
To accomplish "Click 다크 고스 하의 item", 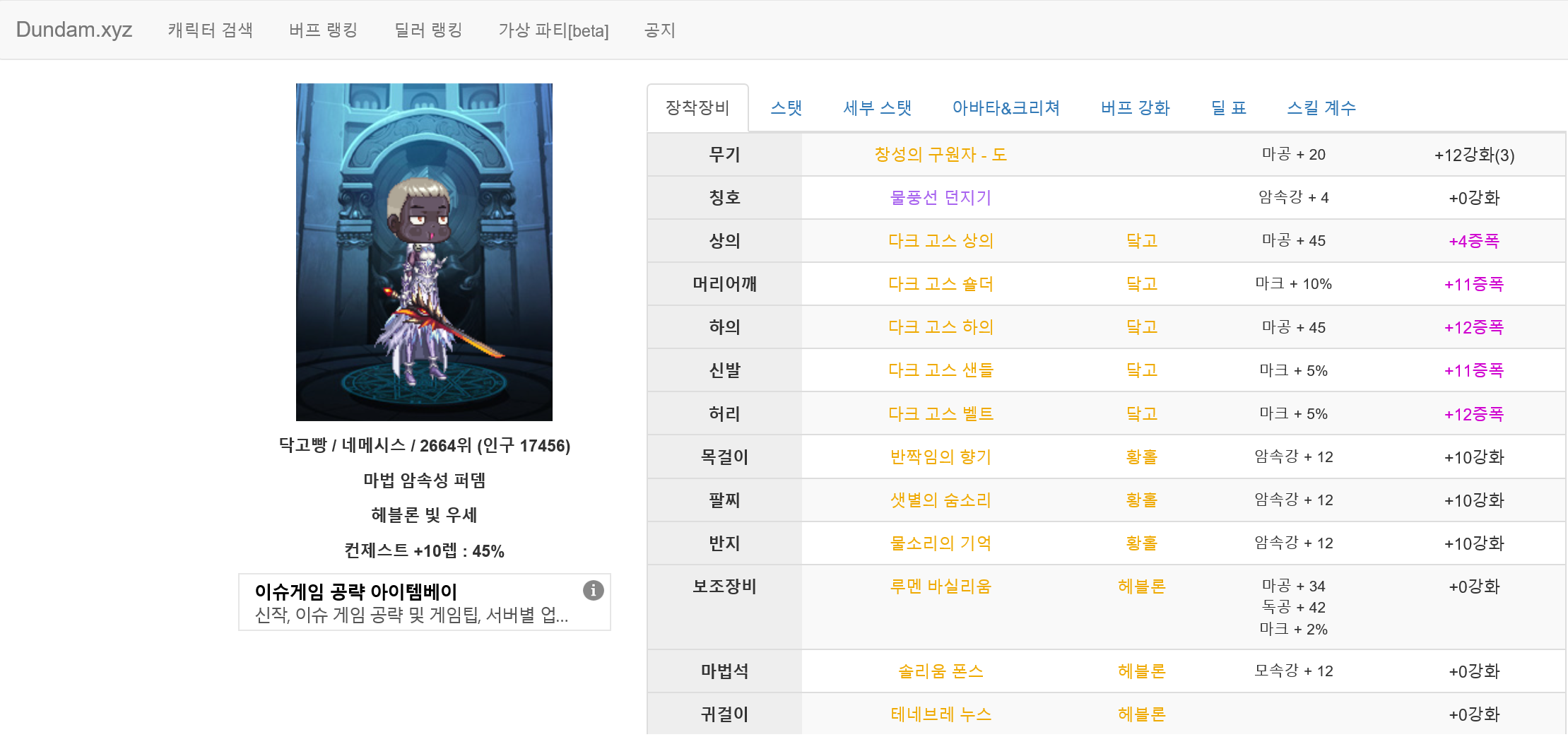I will click(941, 327).
